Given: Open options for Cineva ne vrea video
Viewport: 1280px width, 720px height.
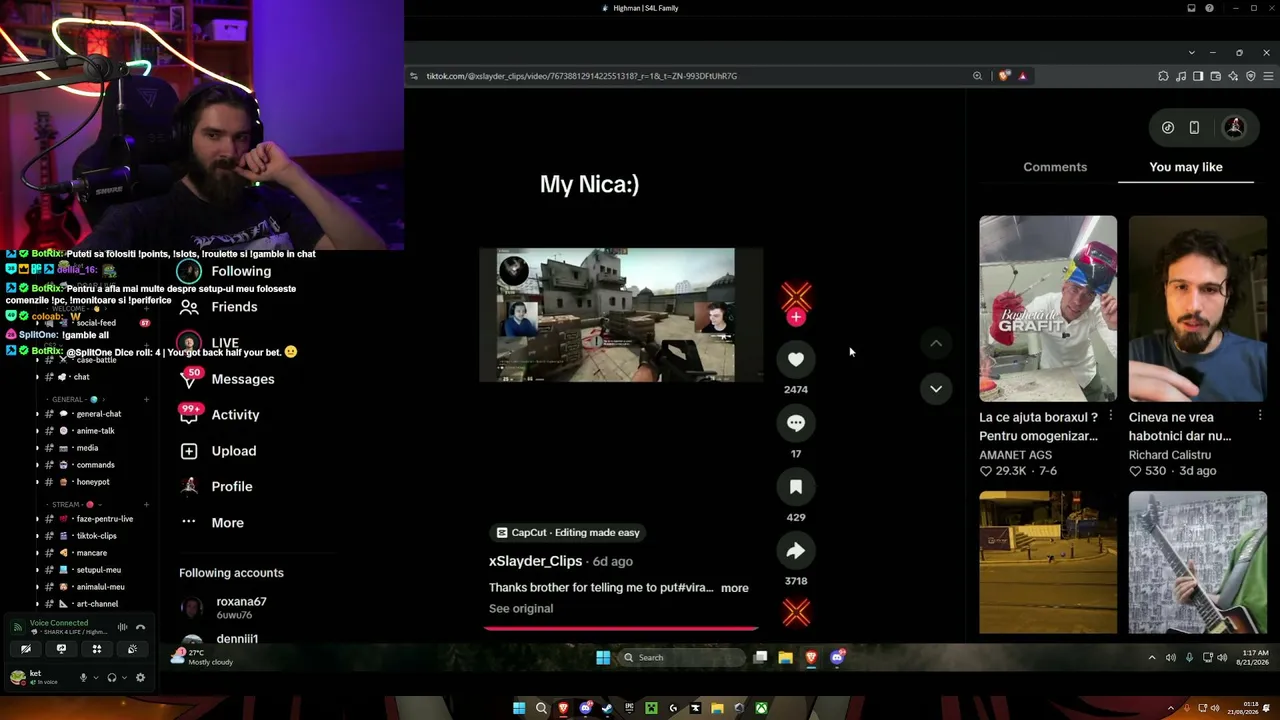Looking at the screenshot, I should [1260, 415].
